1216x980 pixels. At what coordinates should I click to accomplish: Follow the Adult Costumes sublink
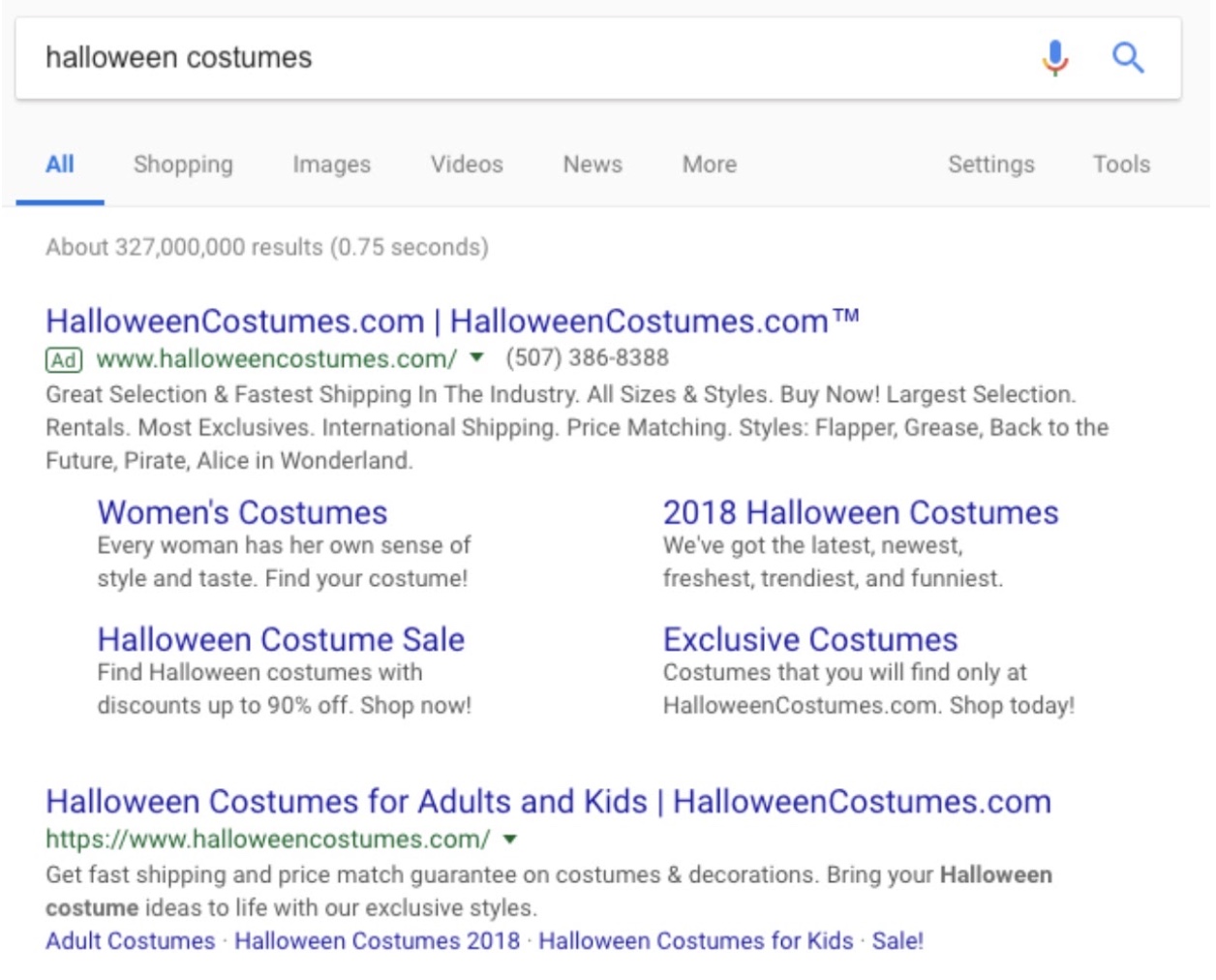pos(131,941)
